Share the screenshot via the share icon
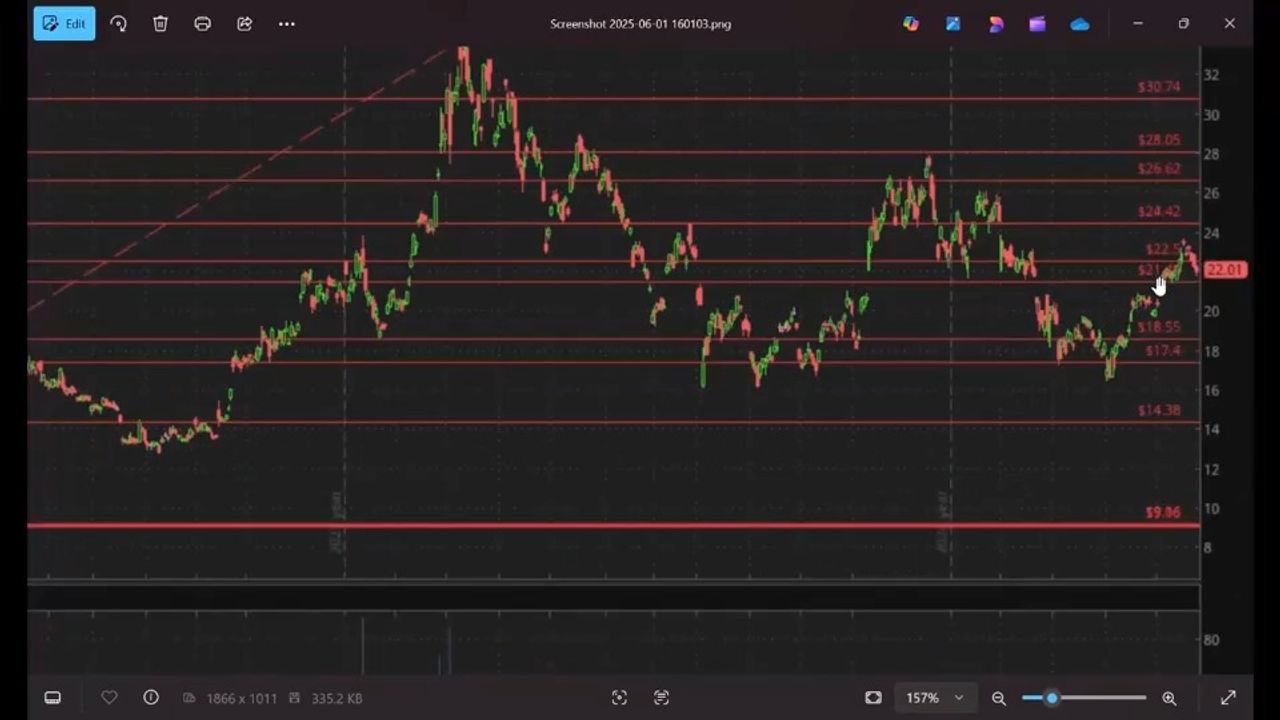This screenshot has width=1280, height=720. pyautogui.click(x=244, y=24)
